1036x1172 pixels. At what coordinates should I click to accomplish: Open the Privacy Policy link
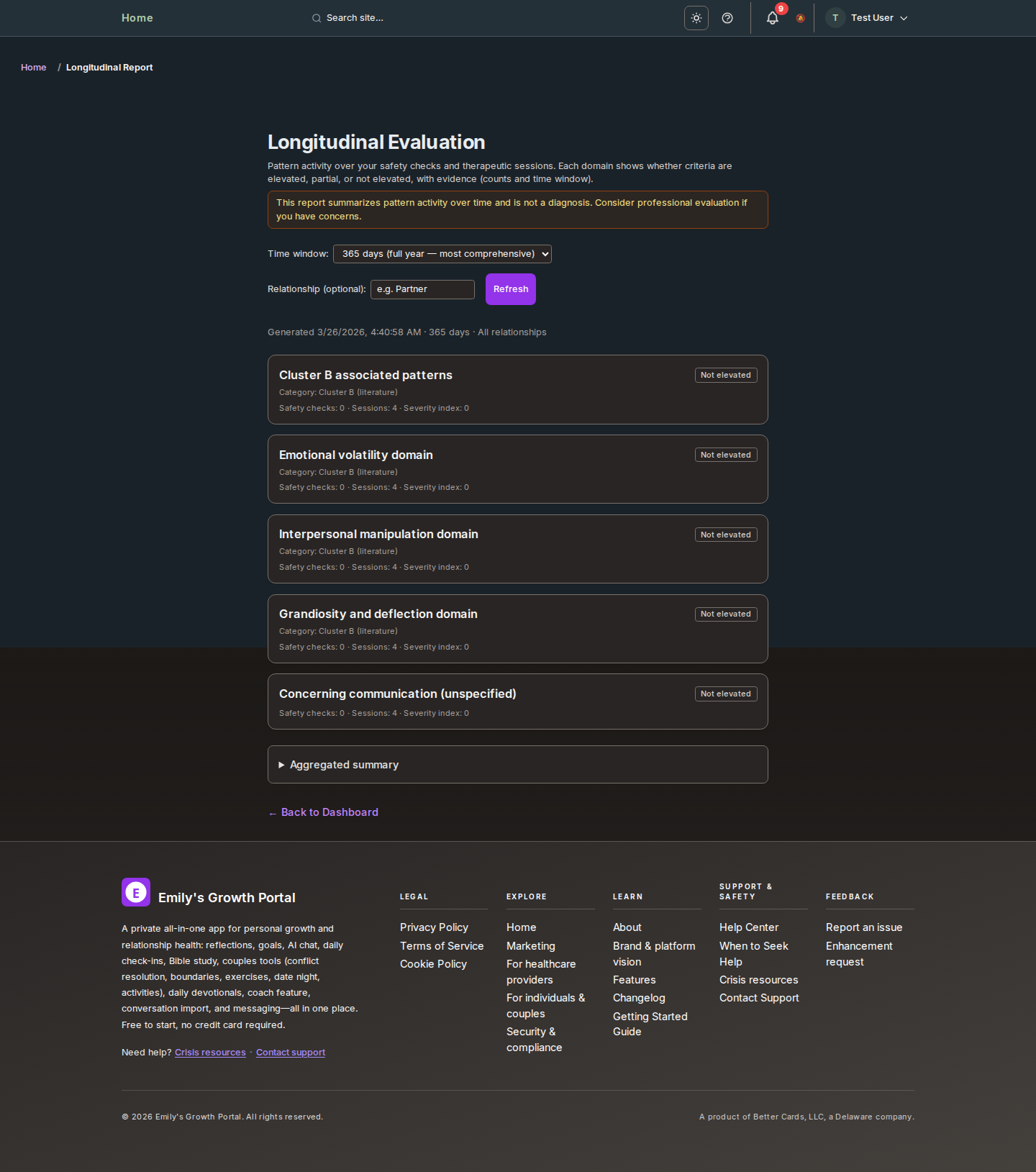pos(434,927)
